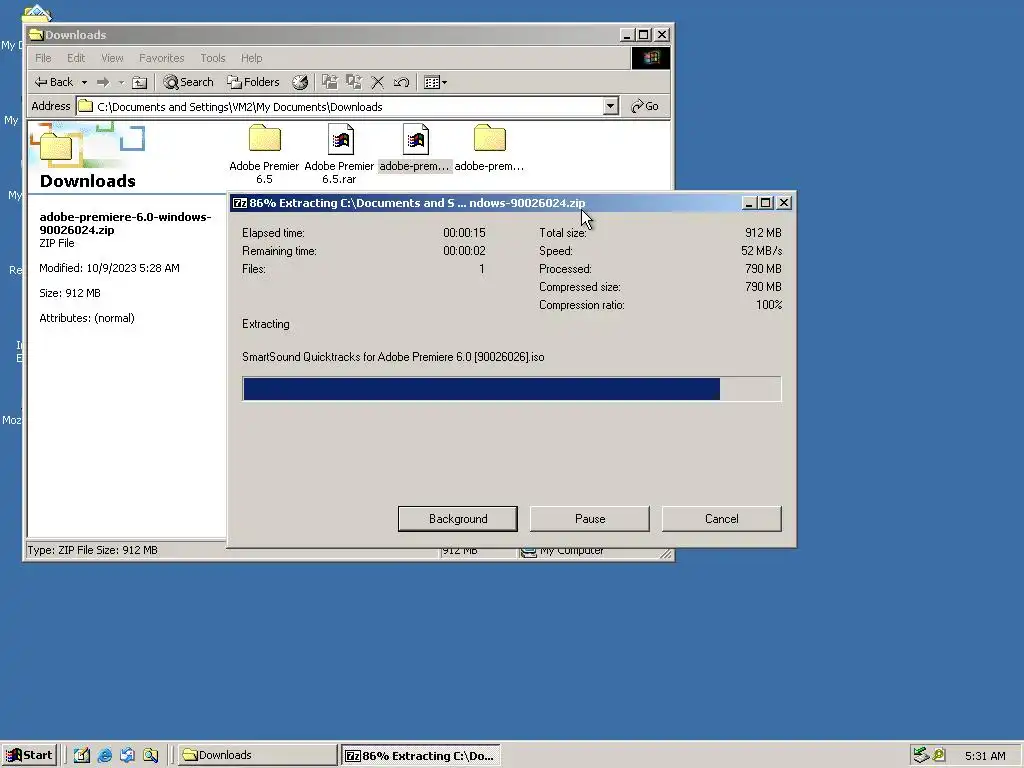Open the Views dropdown in the toolbar
The width and height of the screenshot is (1024, 768).
coord(435,82)
